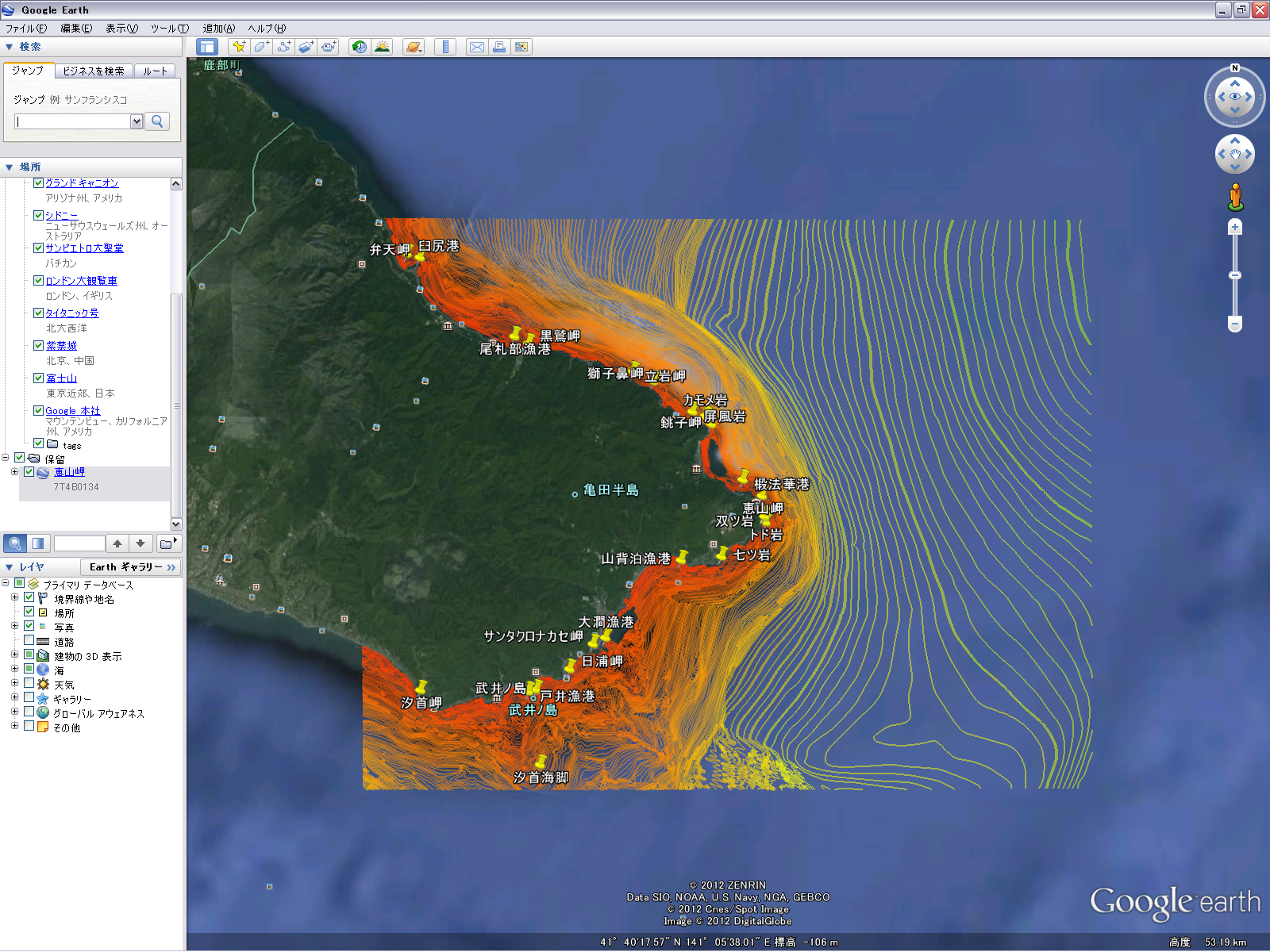Toggle sunlight display with the sun icon
The height and width of the screenshot is (952, 1270).
[382, 47]
